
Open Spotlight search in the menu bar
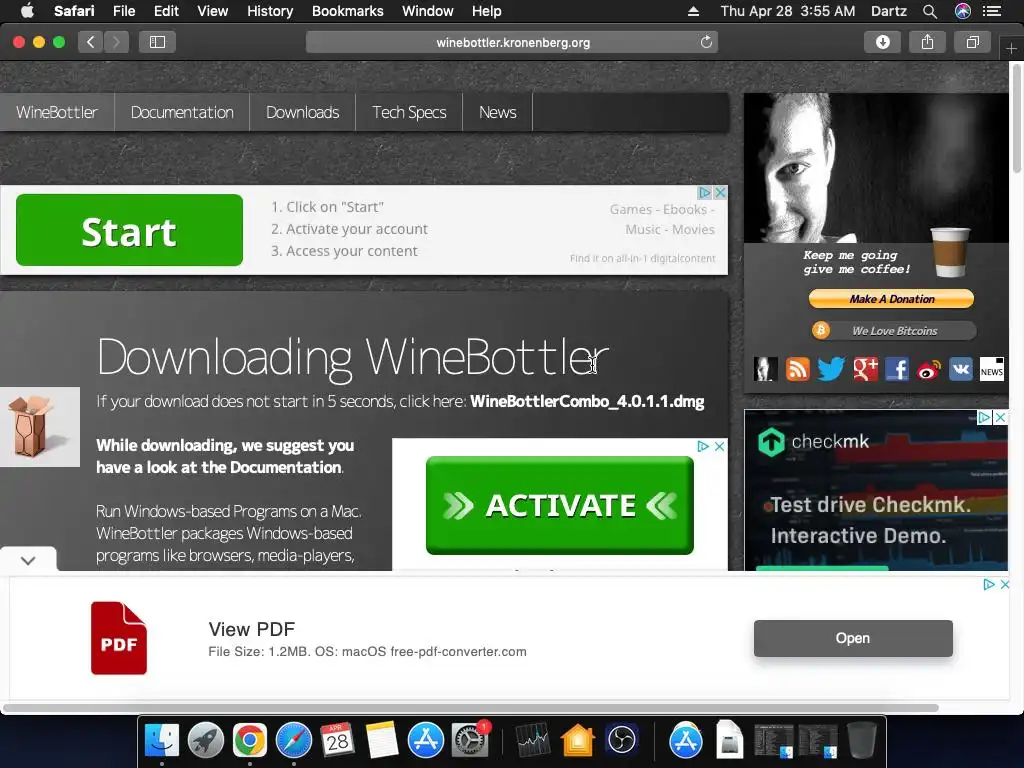tap(930, 11)
